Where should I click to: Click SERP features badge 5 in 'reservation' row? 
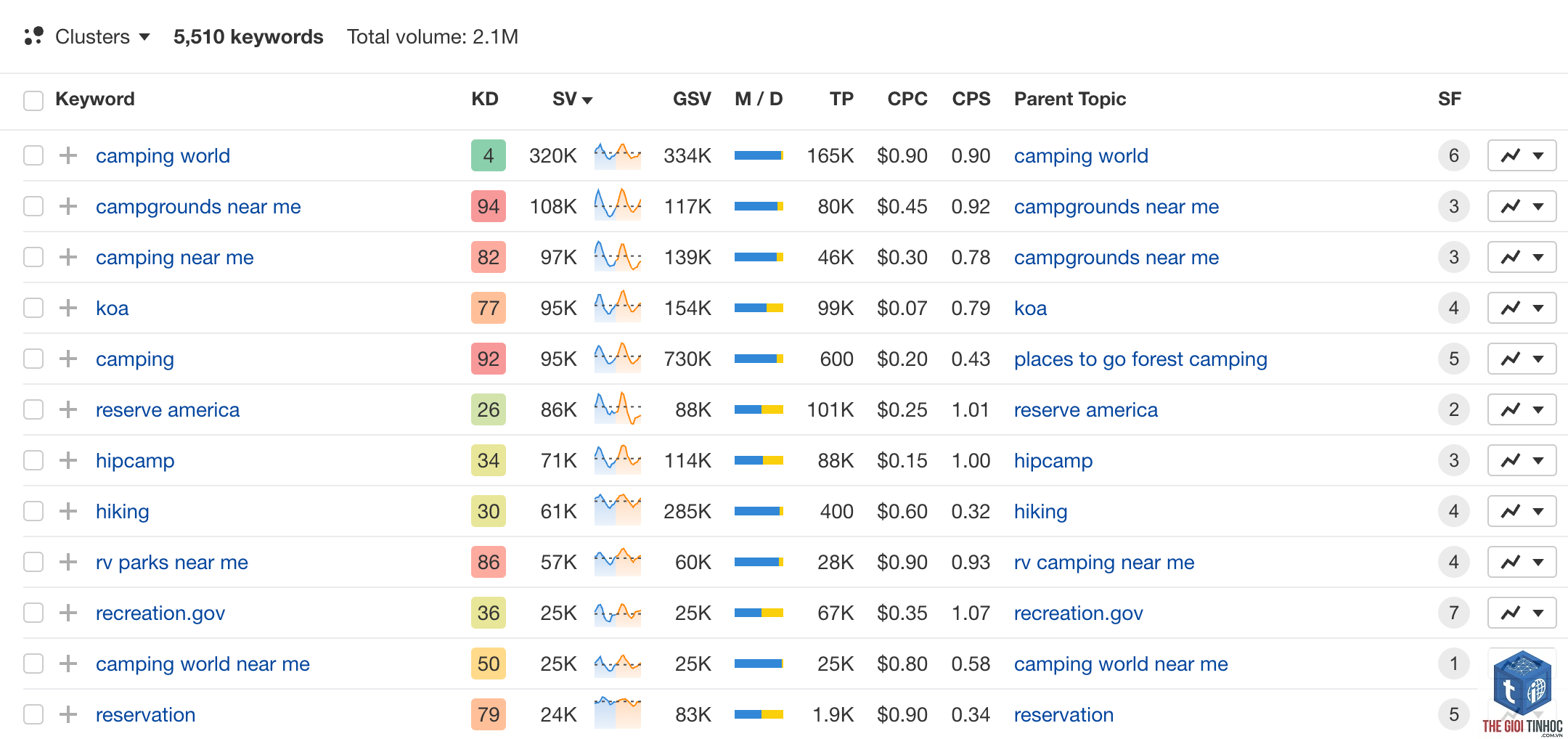tap(1453, 714)
